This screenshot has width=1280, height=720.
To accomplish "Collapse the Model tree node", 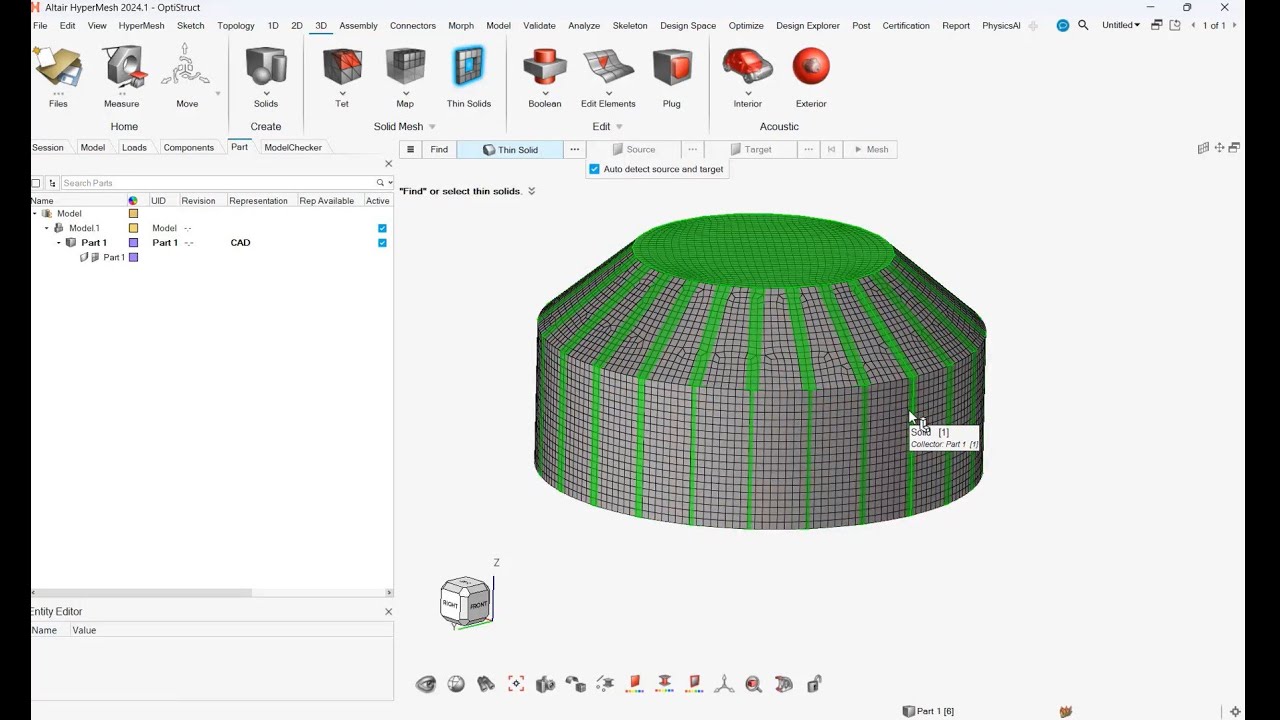I will tap(35, 214).
